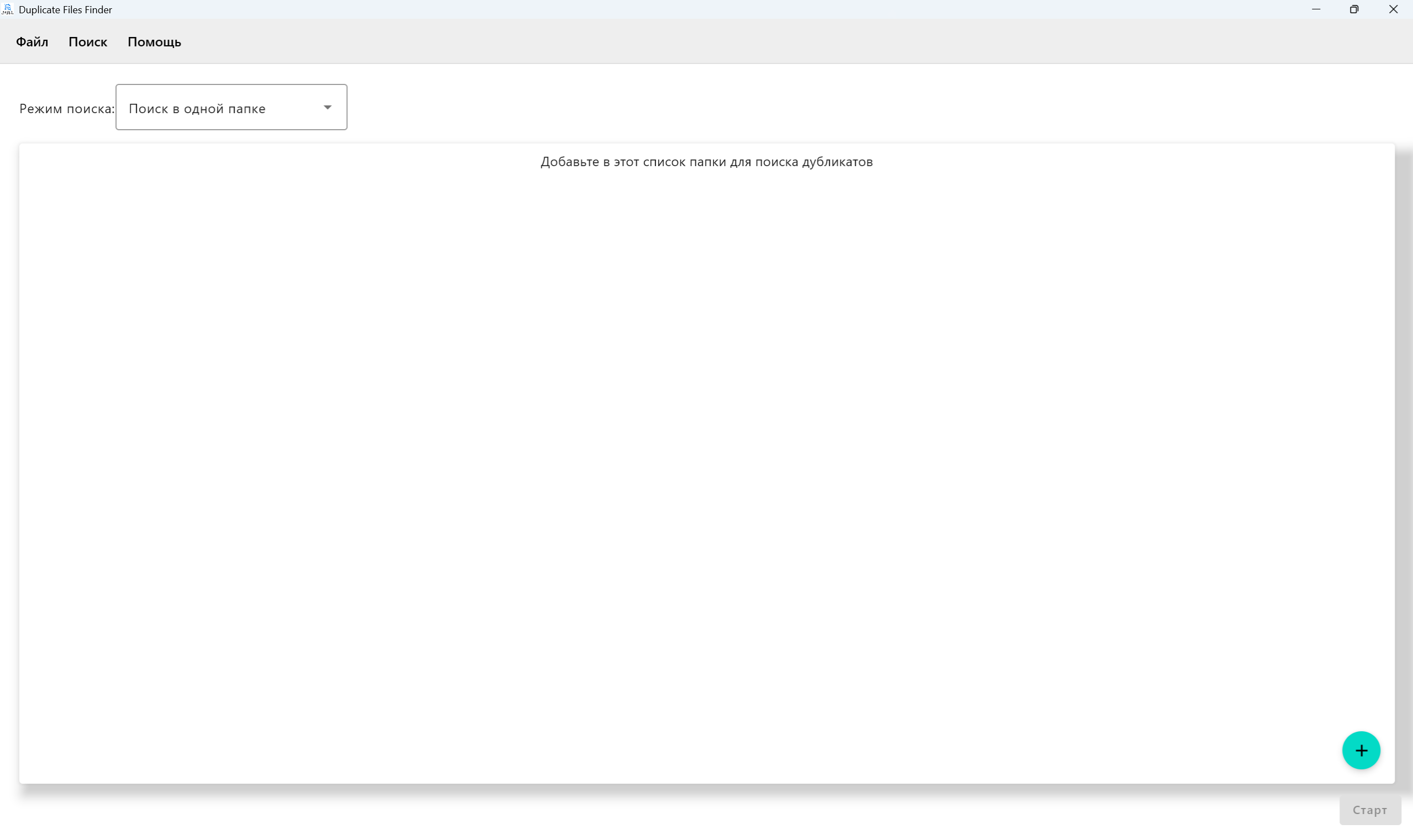This screenshot has height=840, width=1413.
Task: Select the 'Поиск в одной папке' text
Action: click(197, 108)
